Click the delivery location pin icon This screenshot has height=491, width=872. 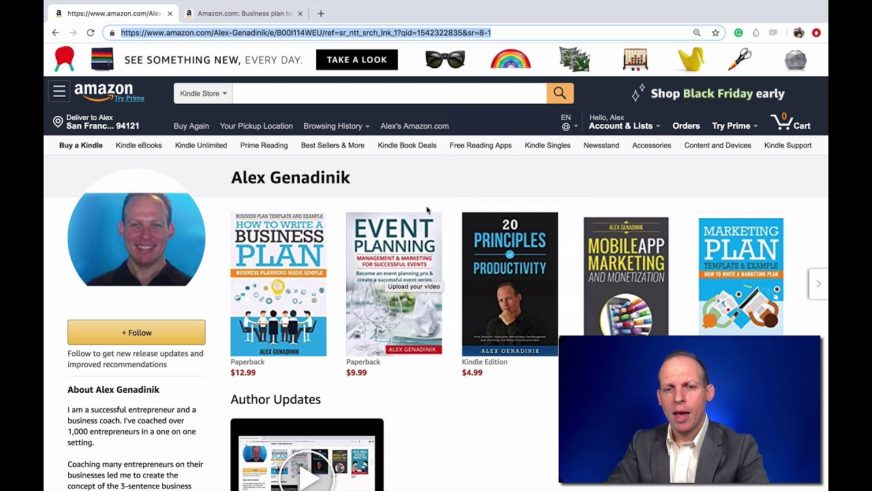point(58,122)
